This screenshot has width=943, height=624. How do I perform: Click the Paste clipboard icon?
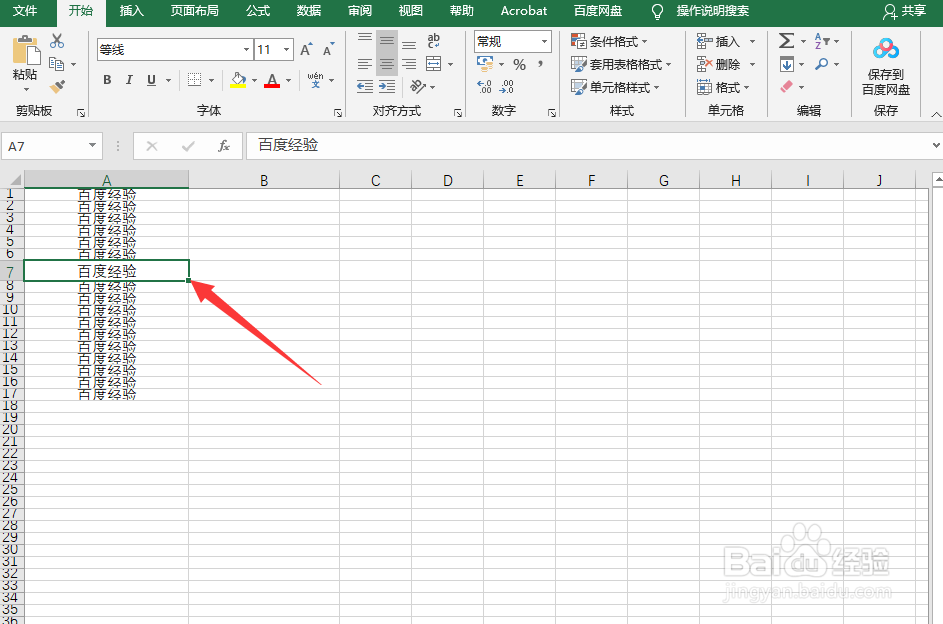[x=25, y=50]
